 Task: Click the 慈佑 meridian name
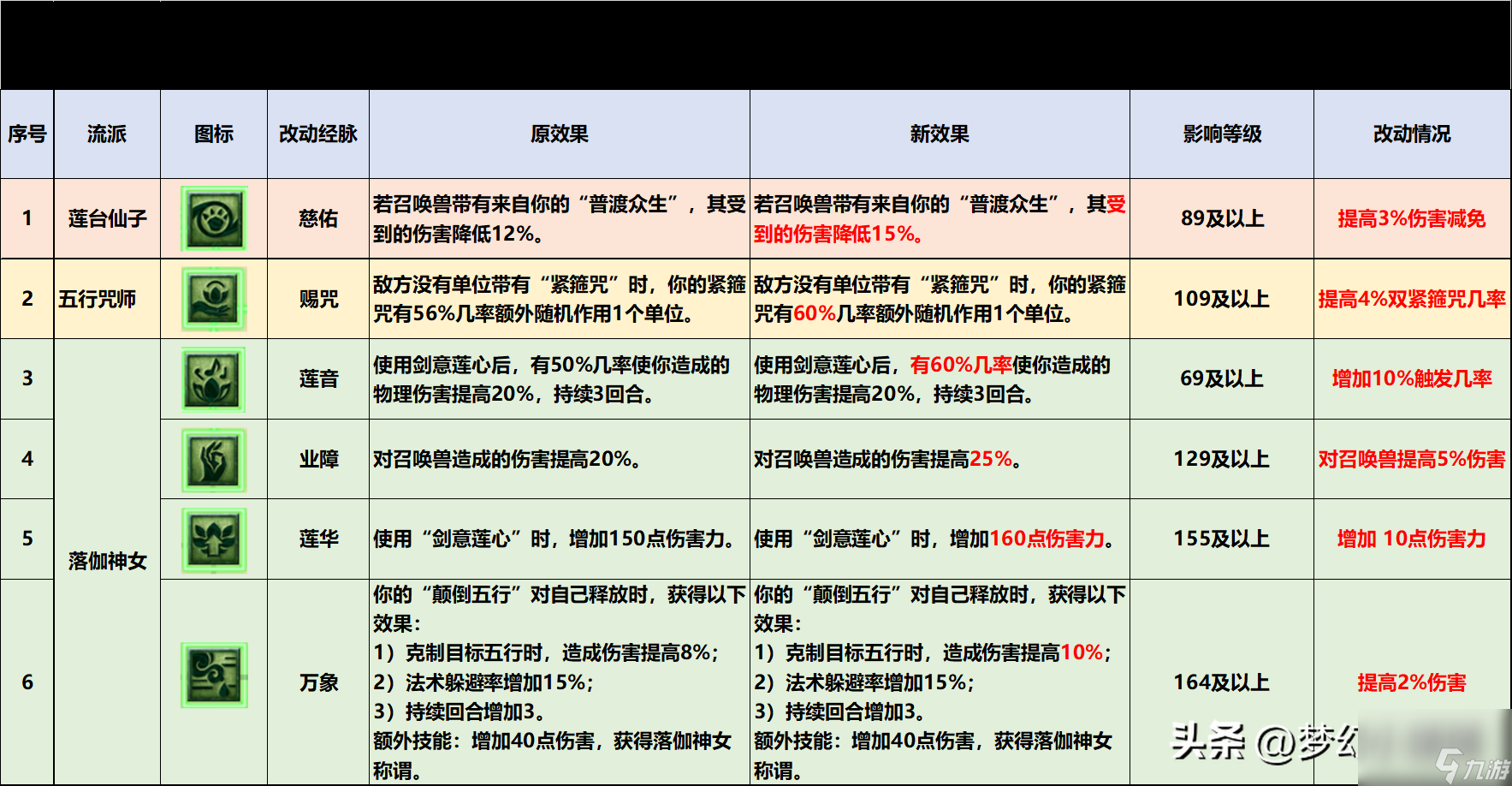coord(318,218)
